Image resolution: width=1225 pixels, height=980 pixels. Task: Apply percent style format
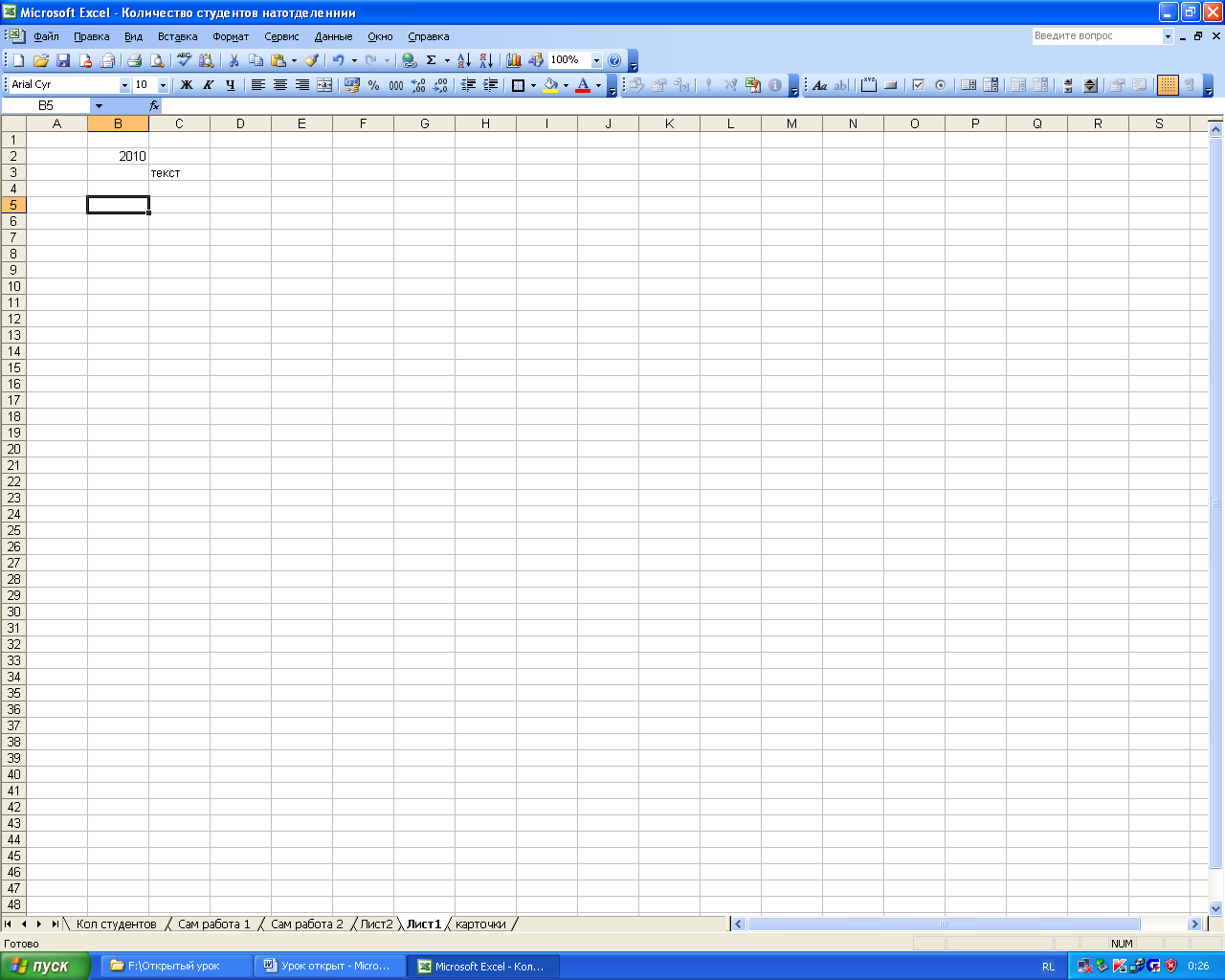[374, 85]
